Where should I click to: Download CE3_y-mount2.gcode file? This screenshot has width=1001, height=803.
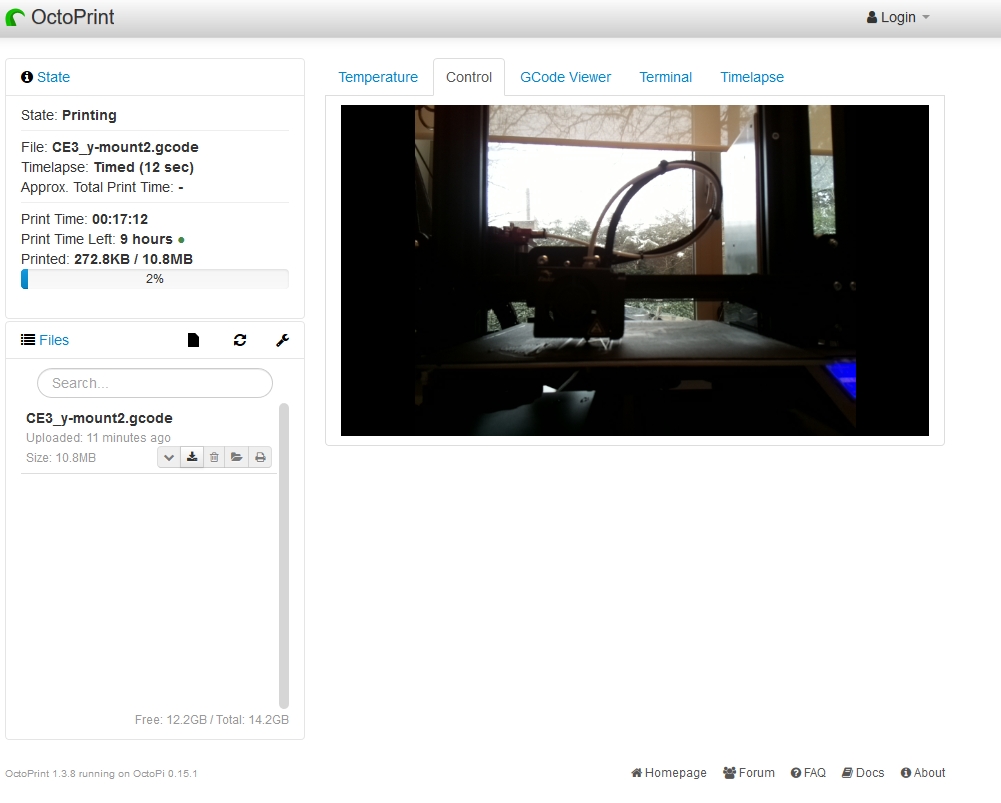(192, 457)
